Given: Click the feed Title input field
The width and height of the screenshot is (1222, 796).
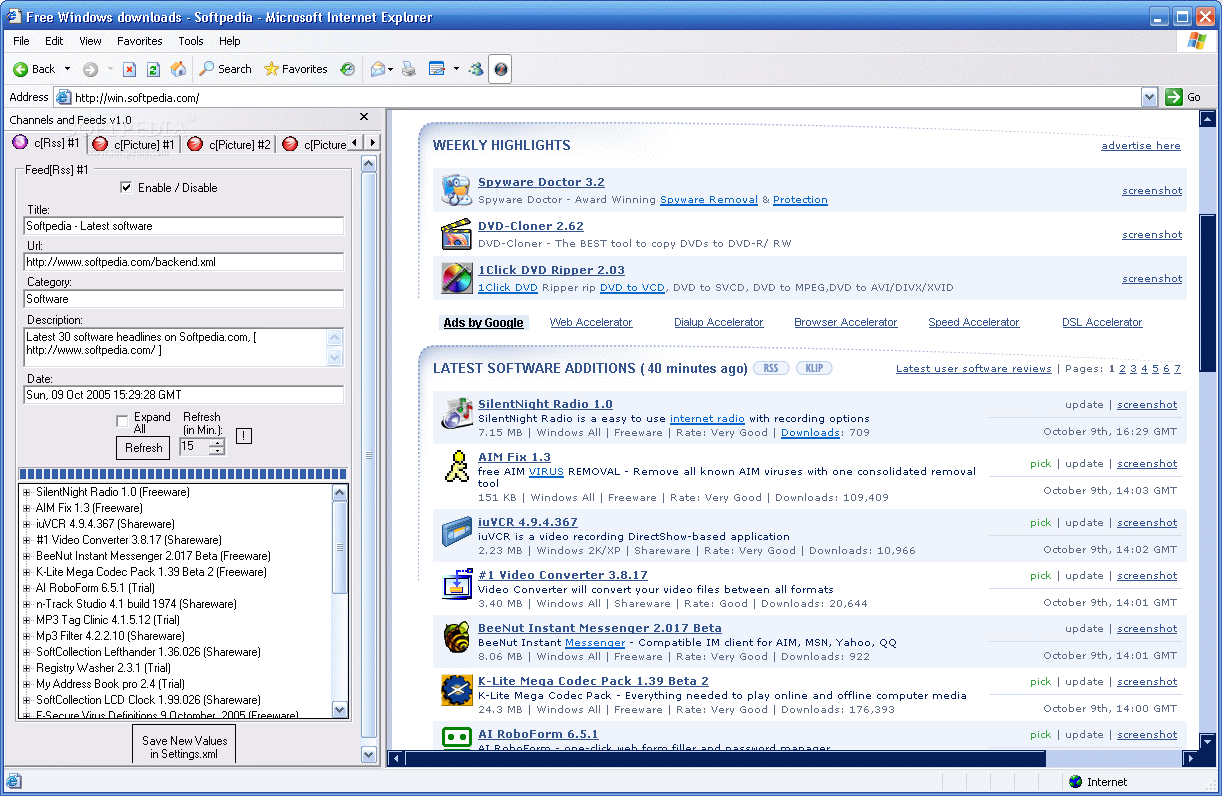Looking at the screenshot, I should [184, 226].
